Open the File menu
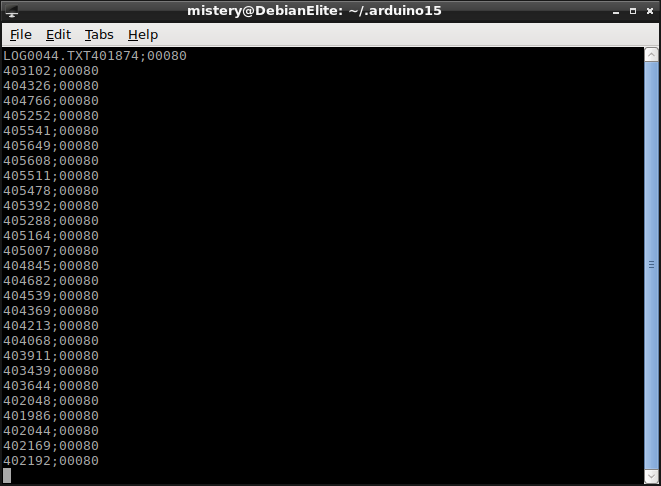 (x=20, y=34)
